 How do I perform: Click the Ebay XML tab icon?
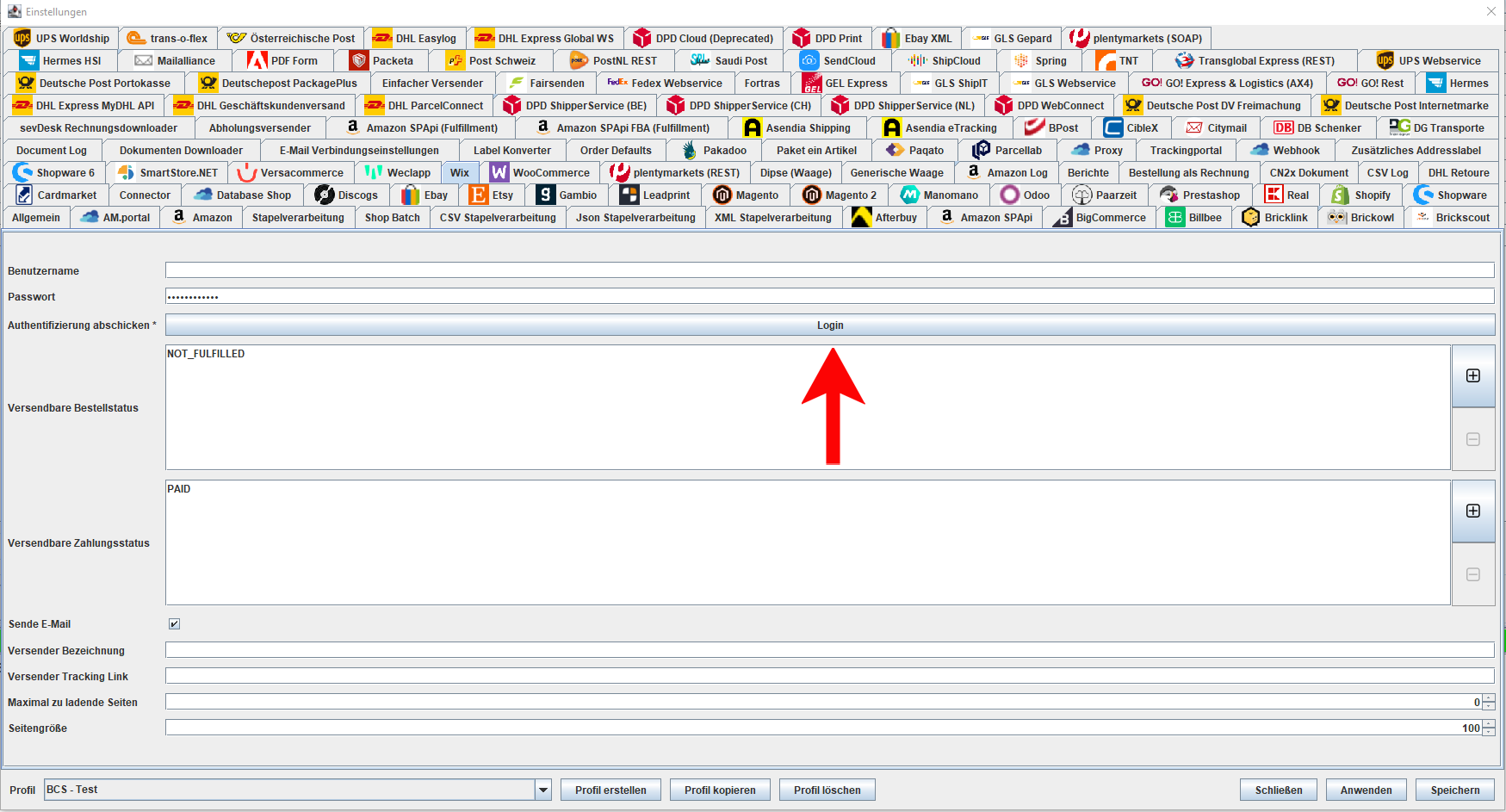point(891,38)
